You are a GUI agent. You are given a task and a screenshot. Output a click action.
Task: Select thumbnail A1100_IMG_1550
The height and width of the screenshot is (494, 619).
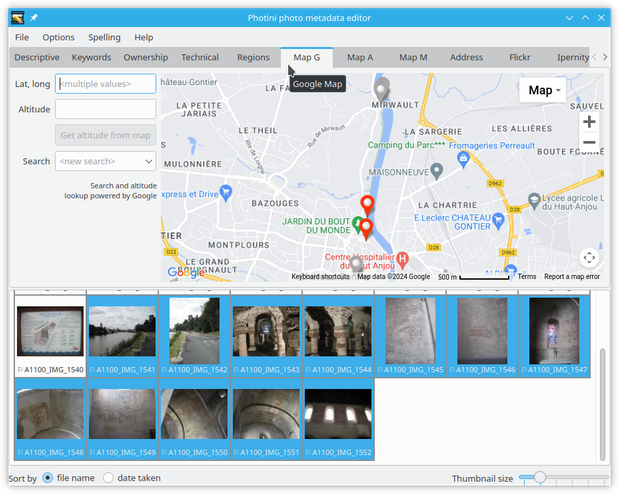[x=194, y=419]
